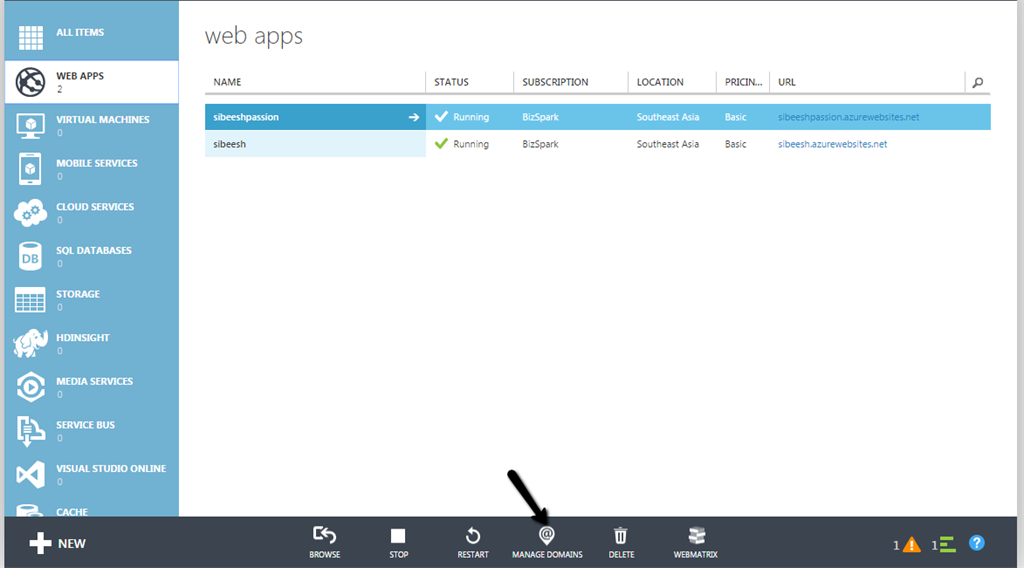This screenshot has width=1024, height=568.
Task: Click the Service Bus menu label
Action: click(x=85, y=425)
